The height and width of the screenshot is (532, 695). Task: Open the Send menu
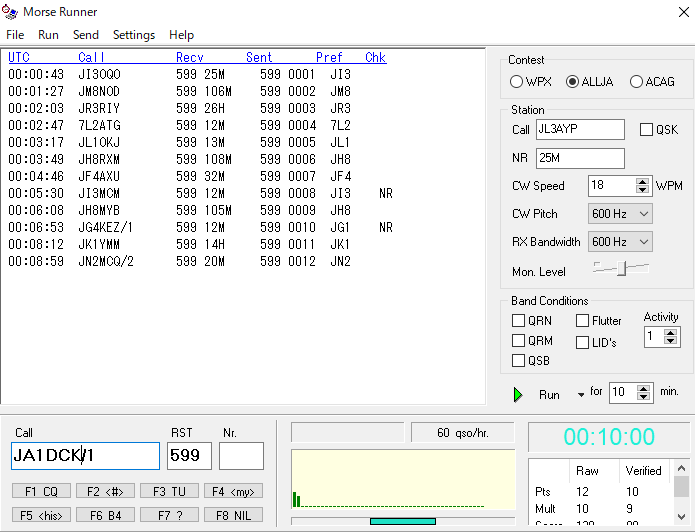click(86, 35)
